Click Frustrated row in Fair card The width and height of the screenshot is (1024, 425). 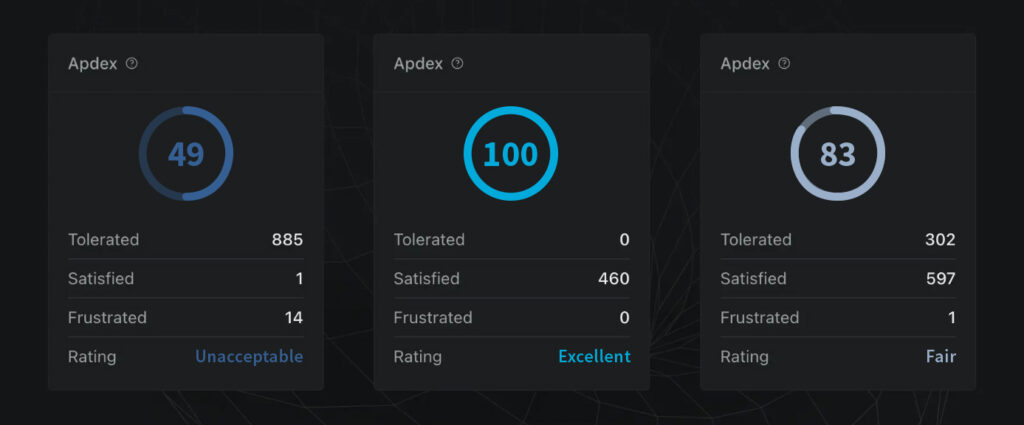[838, 318]
